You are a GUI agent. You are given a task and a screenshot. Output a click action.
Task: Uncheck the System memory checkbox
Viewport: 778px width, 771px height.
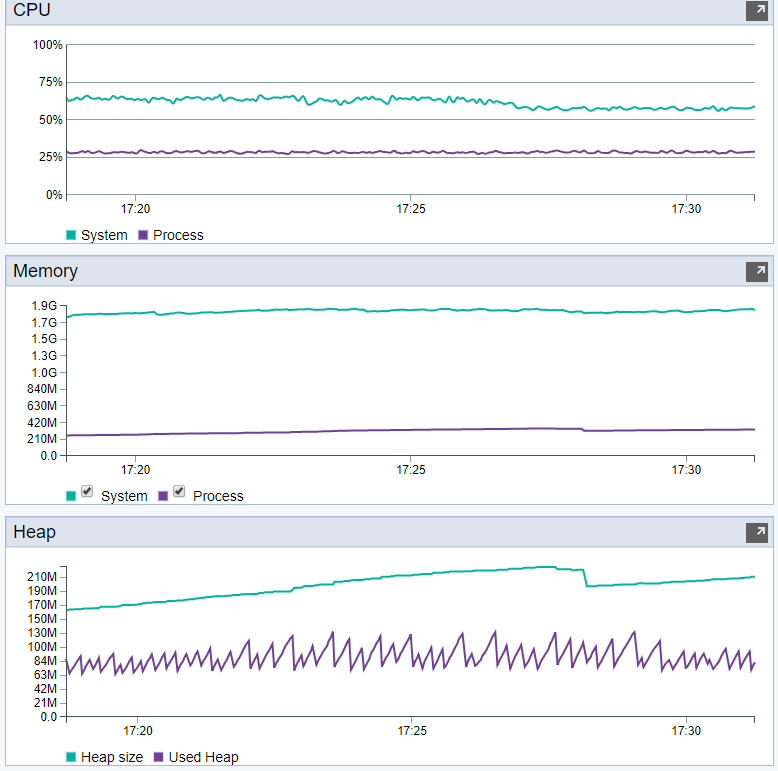tap(87, 491)
